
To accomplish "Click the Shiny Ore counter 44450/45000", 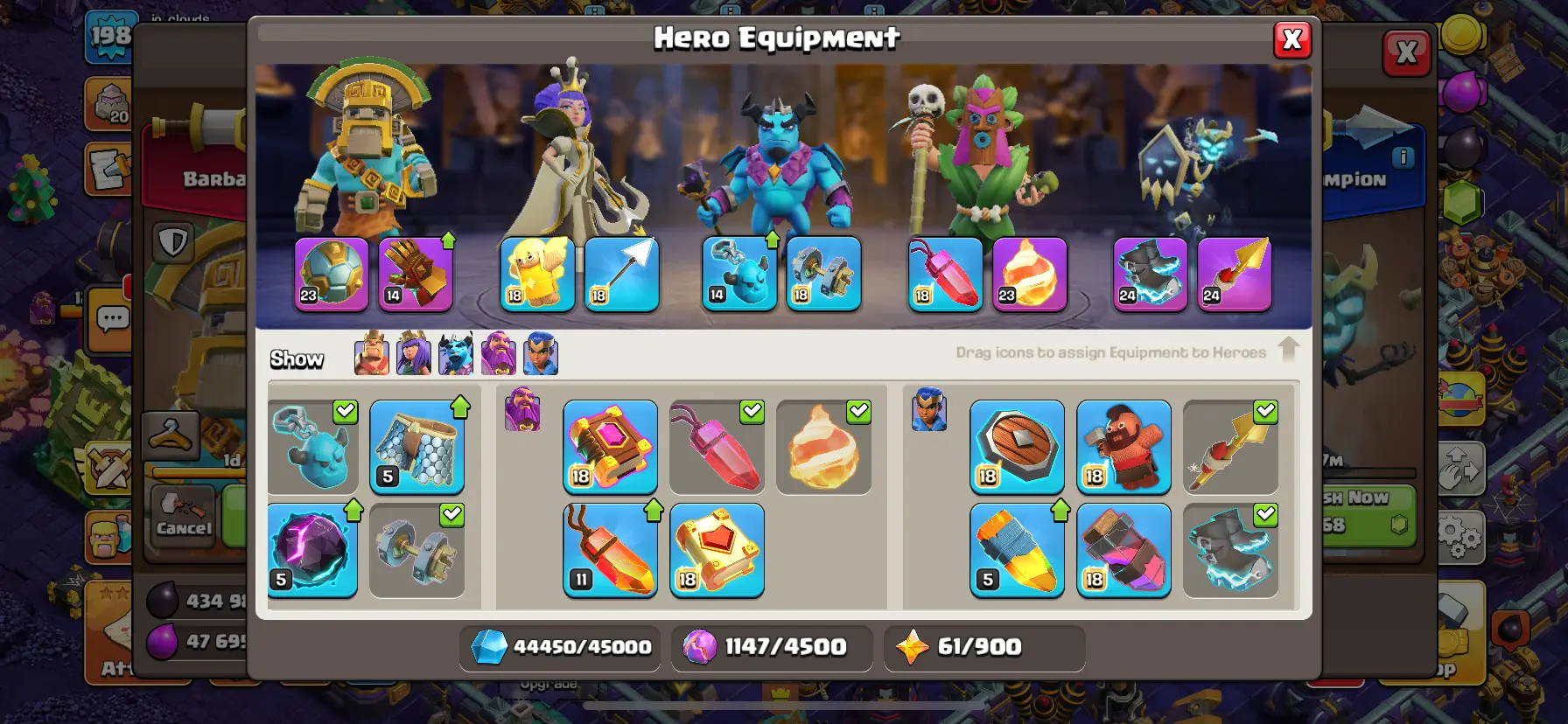I will click(560, 647).
